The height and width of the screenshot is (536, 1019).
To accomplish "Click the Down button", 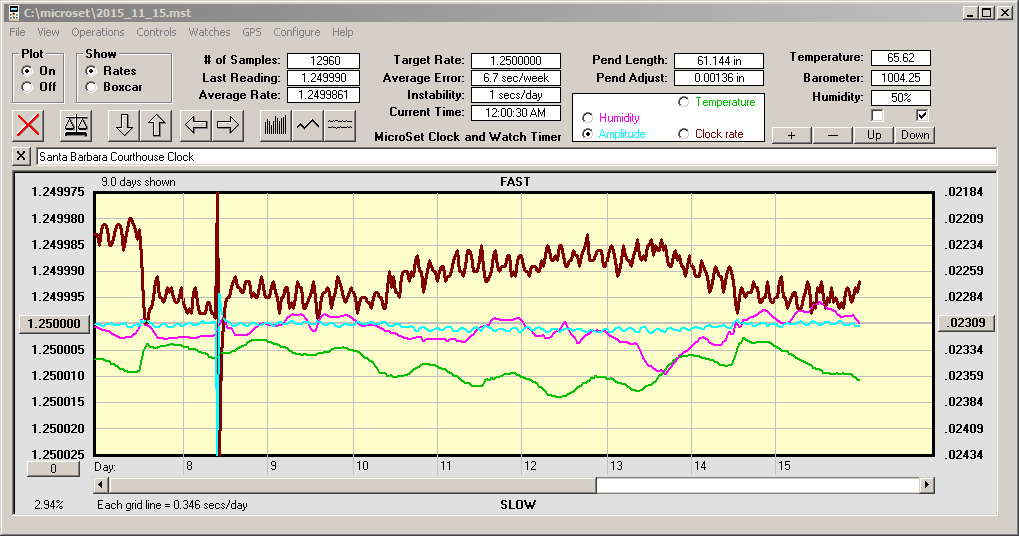I will coord(915,135).
